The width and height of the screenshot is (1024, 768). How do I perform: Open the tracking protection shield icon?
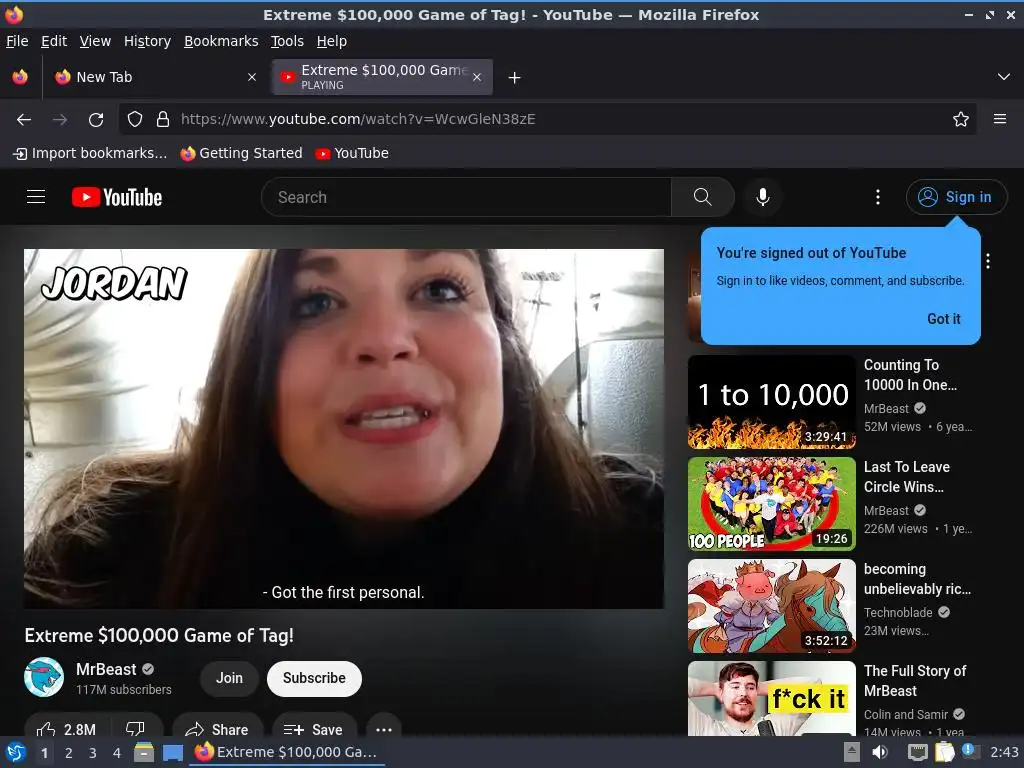(x=135, y=119)
